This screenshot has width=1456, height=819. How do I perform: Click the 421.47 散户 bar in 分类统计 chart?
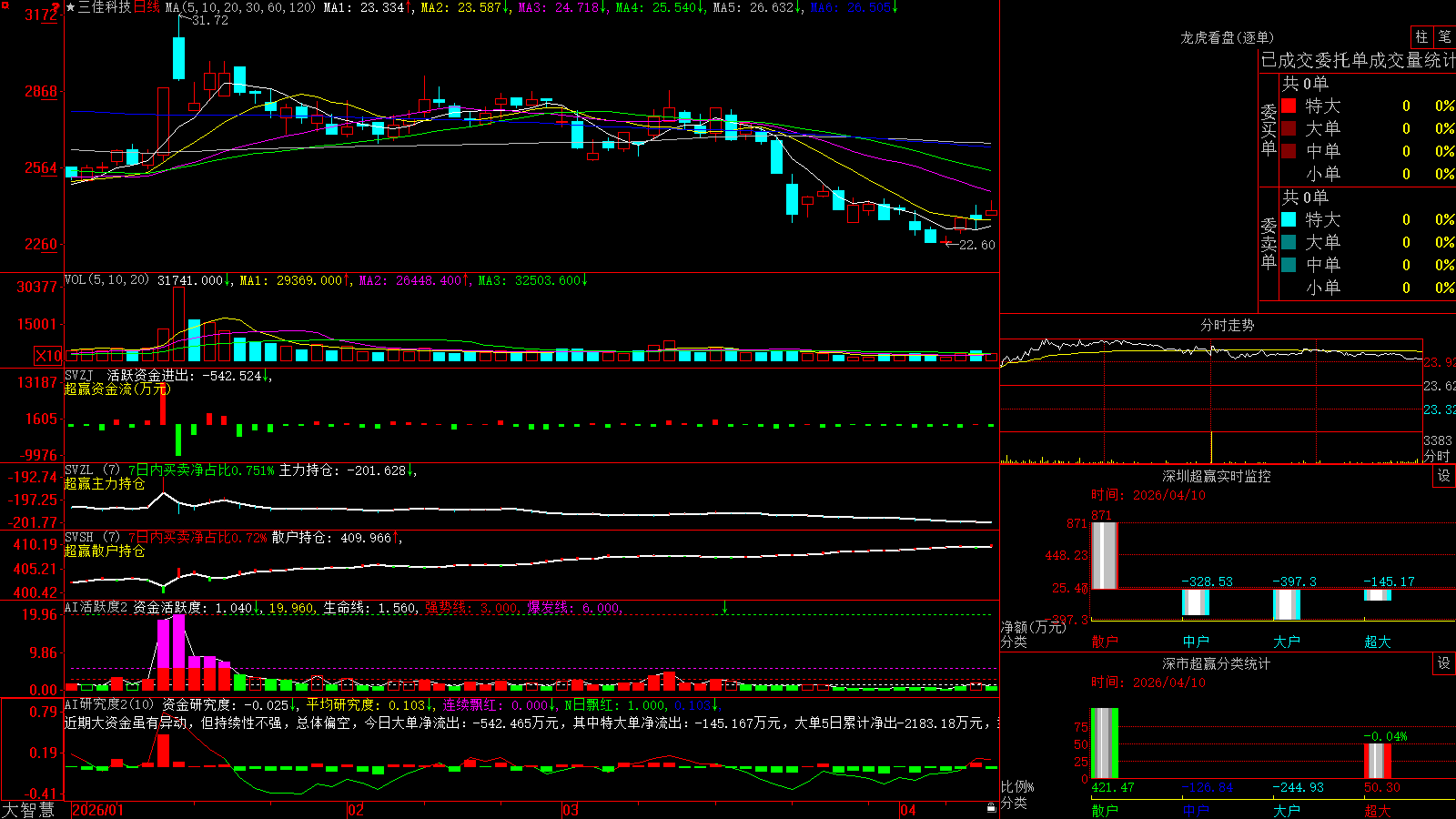(x=1104, y=743)
